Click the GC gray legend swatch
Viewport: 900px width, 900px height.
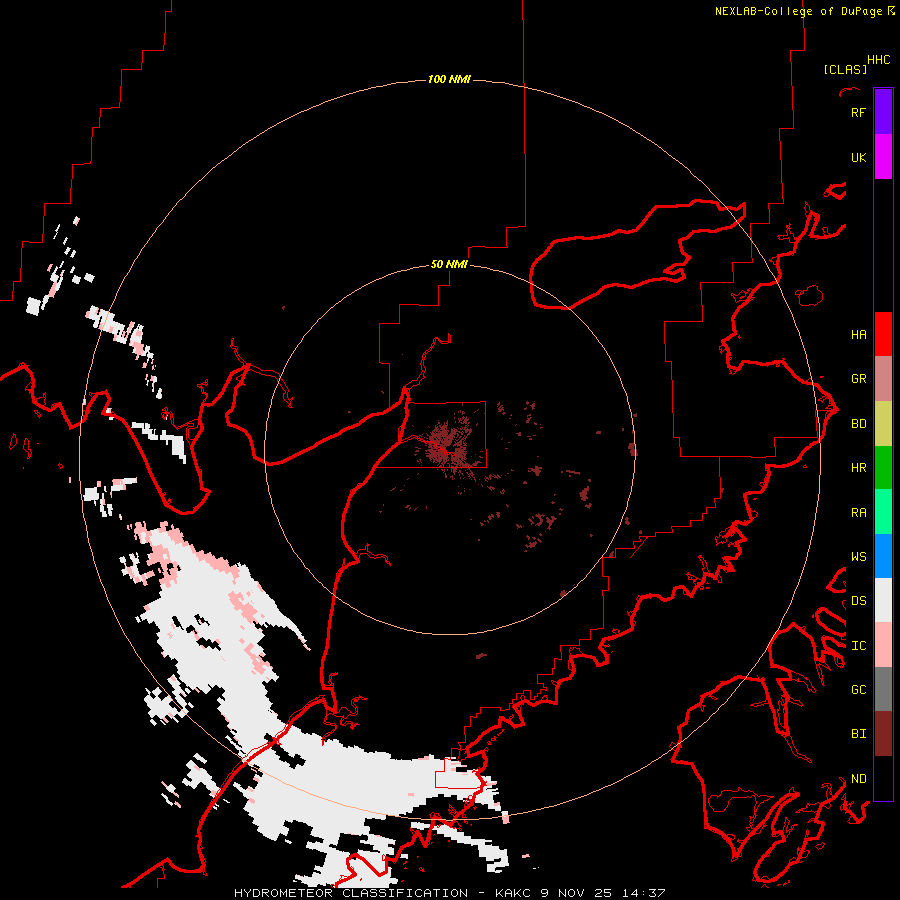pos(883,689)
